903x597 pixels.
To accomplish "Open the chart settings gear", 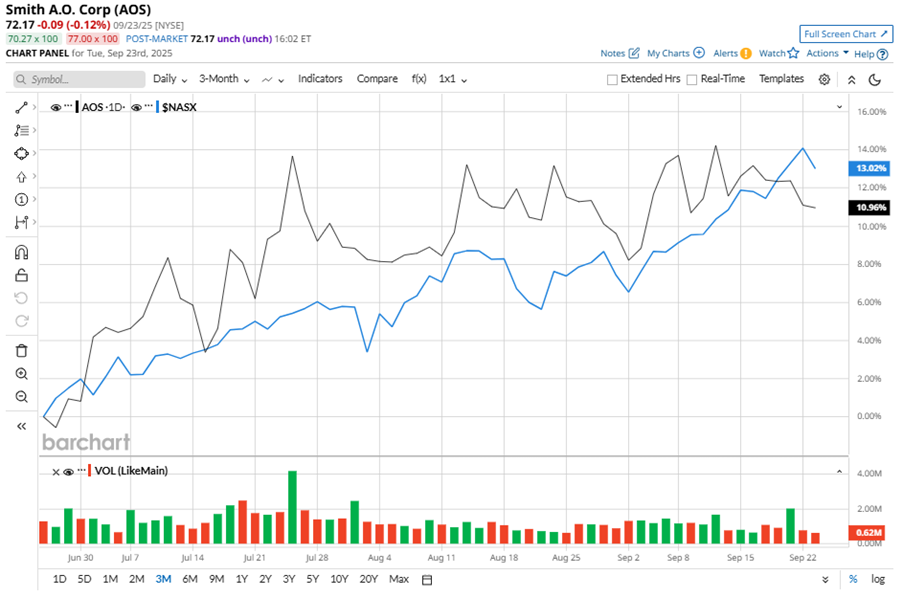I will coord(824,79).
